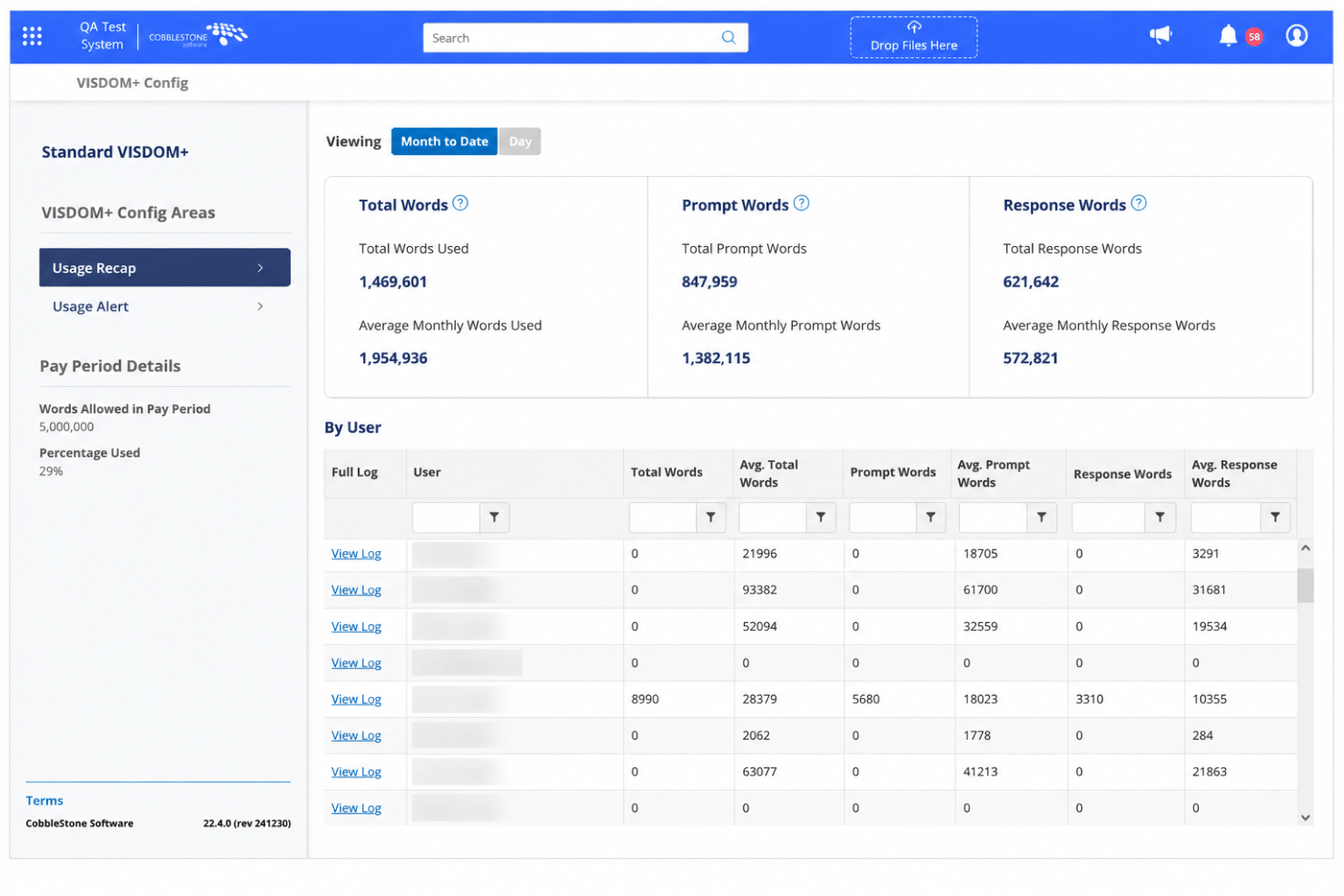Click the Response Words help icon
The height and width of the screenshot is (896, 1344).
click(1139, 203)
